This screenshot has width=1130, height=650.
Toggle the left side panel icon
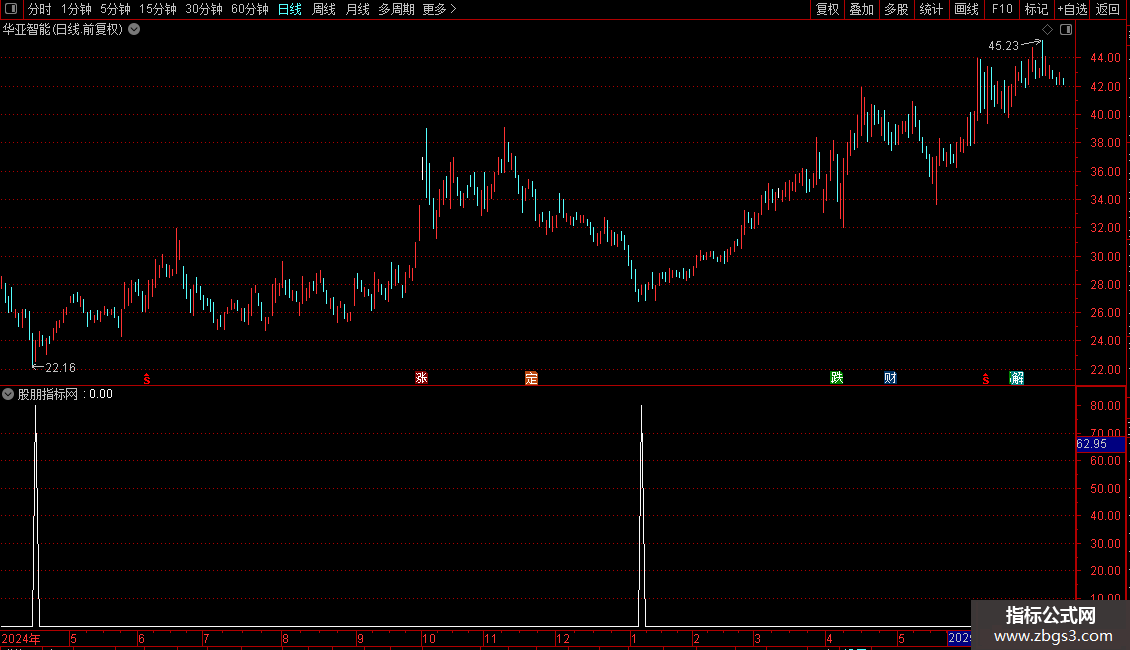(11, 9)
